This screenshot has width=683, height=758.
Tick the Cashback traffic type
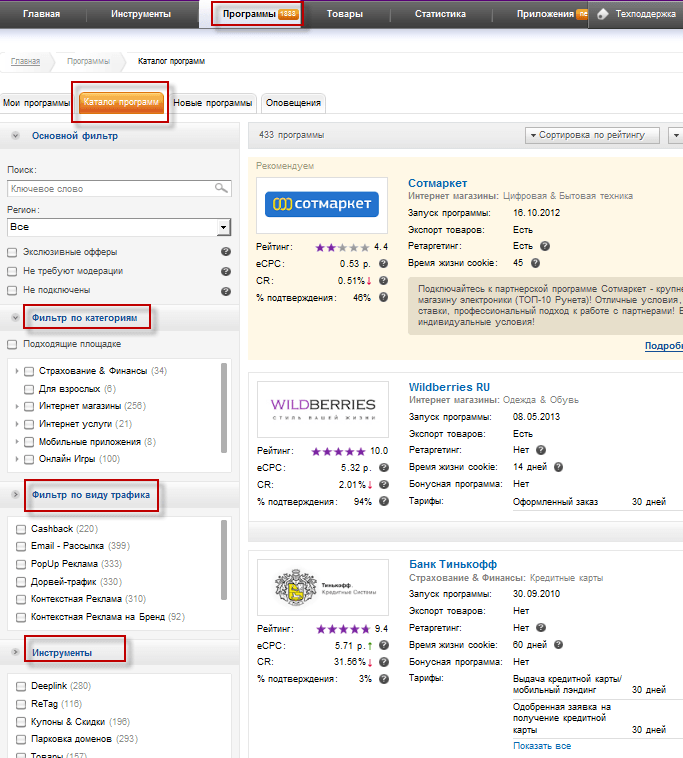[x=21, y=529]
